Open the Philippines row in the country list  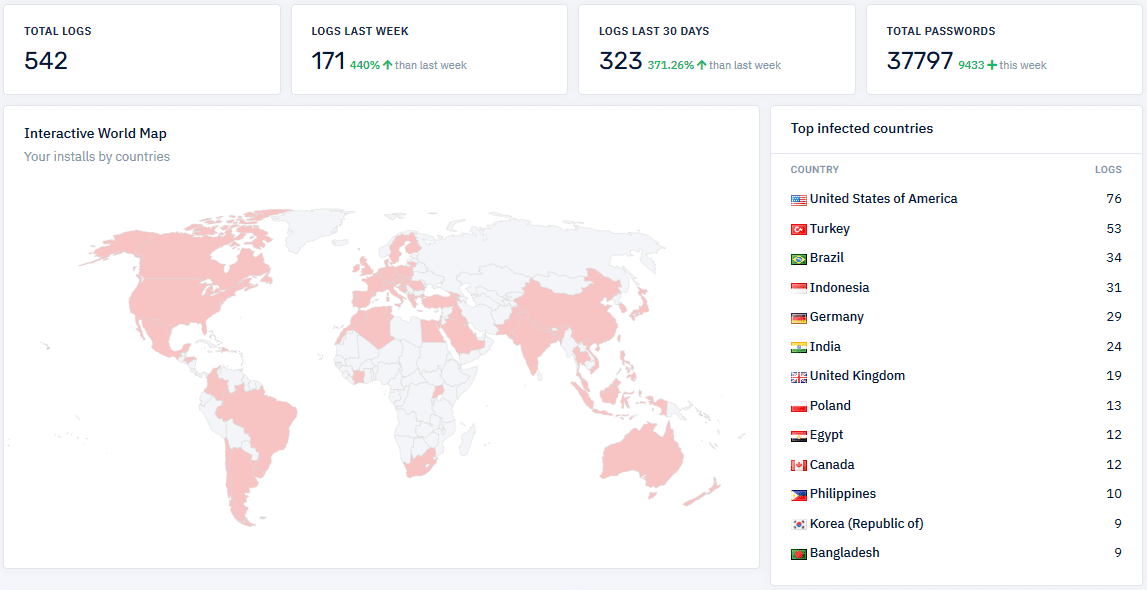(842, 494)
